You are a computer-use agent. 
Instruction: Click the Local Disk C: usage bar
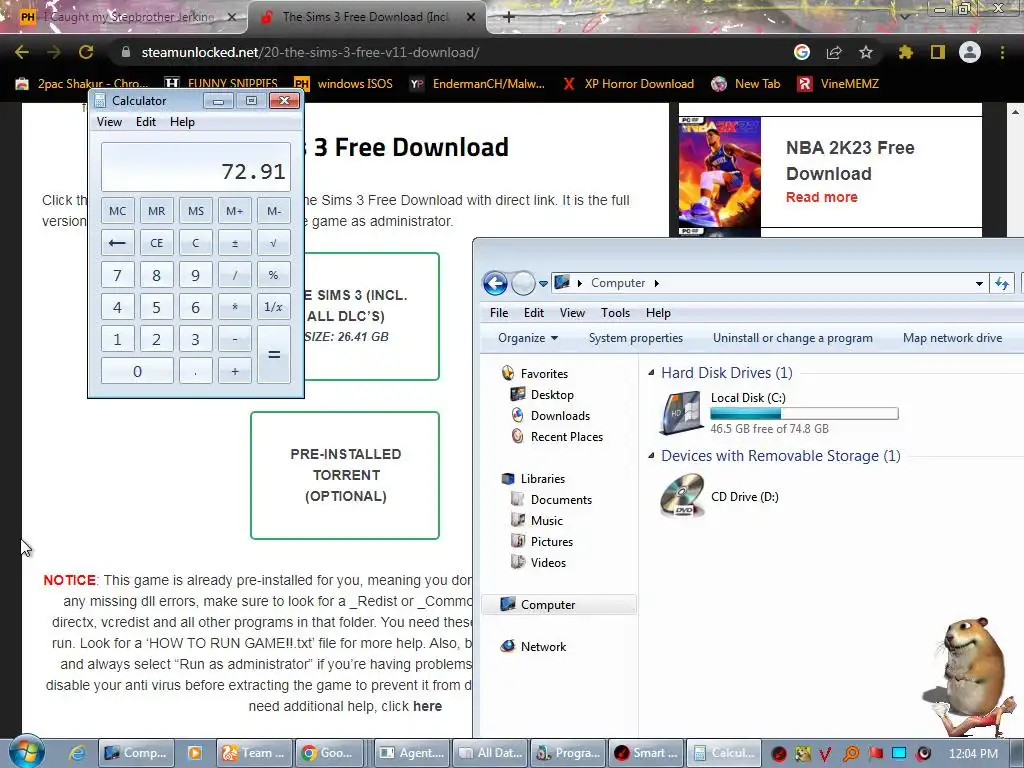point(804,413)
